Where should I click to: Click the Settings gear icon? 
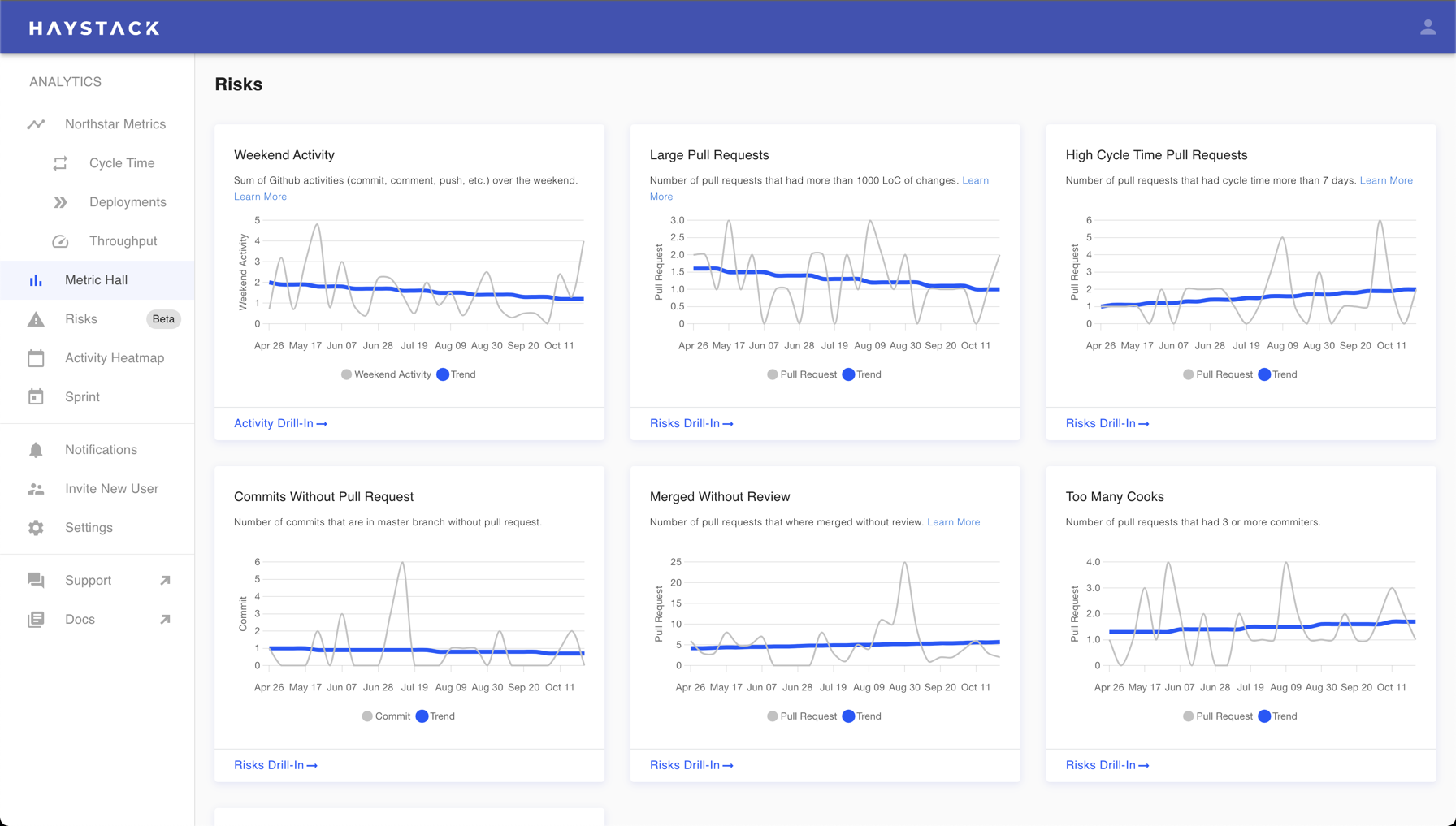(36, 528)
